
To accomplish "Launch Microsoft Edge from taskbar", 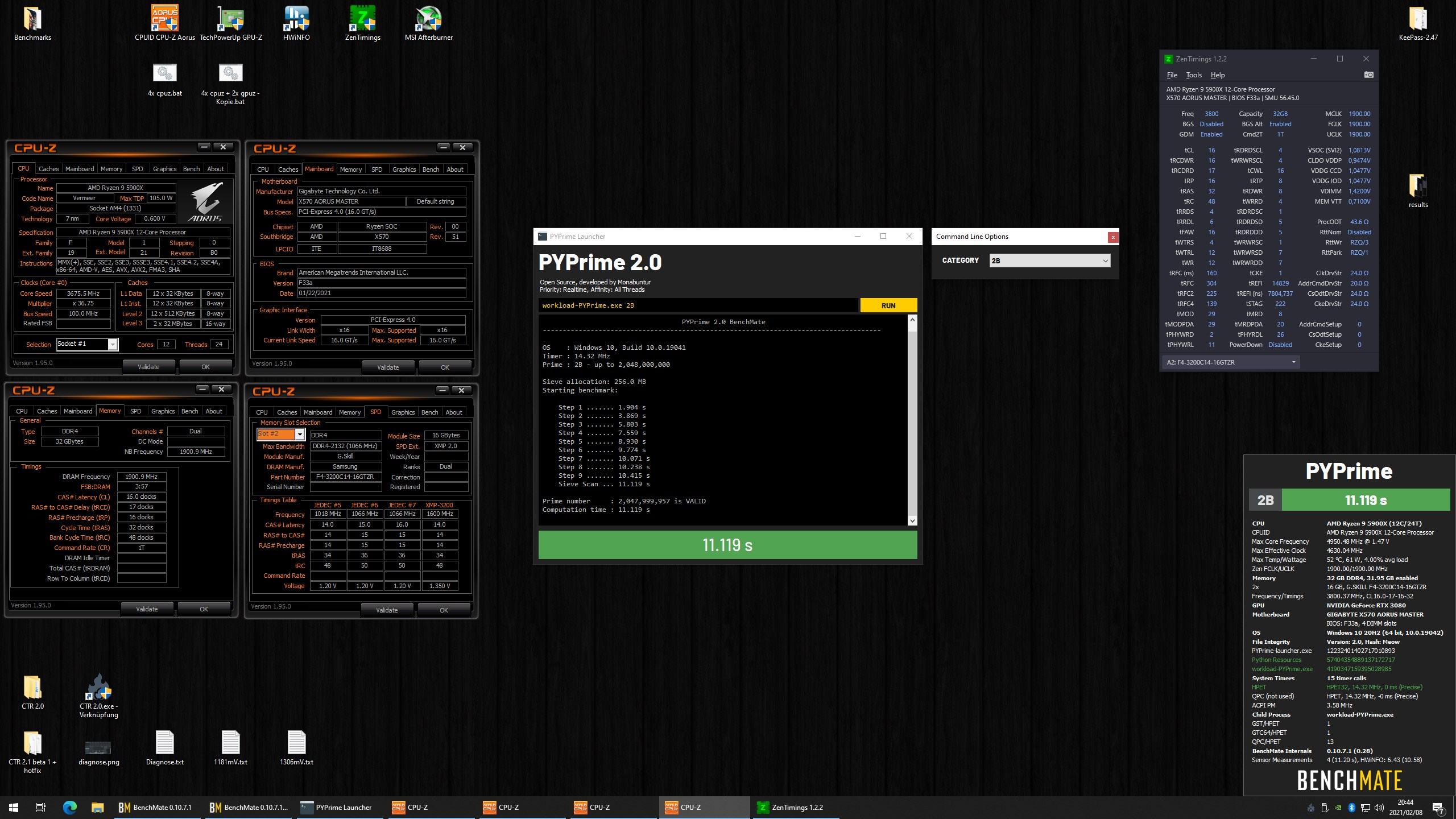I will pyautogui.click(x=69, y=807).
